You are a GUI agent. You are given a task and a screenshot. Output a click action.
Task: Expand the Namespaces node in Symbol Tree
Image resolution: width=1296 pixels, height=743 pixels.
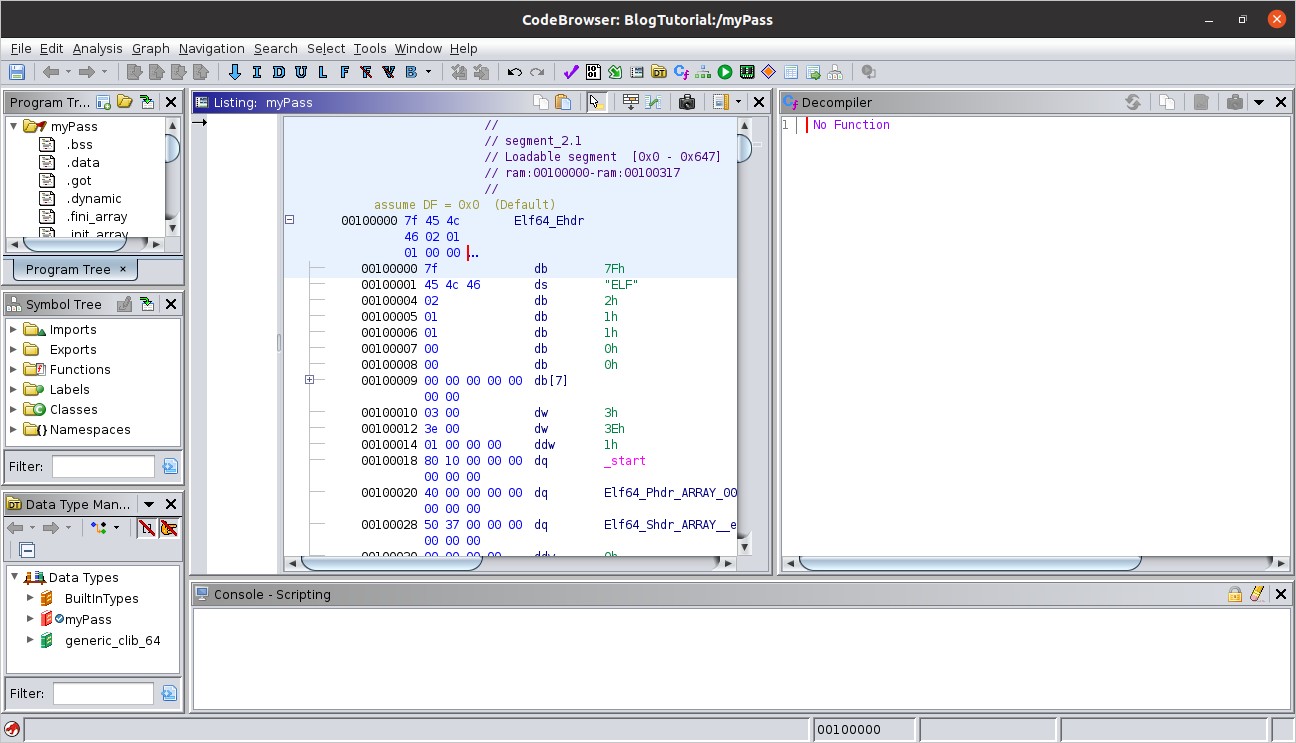coord(14,430)
